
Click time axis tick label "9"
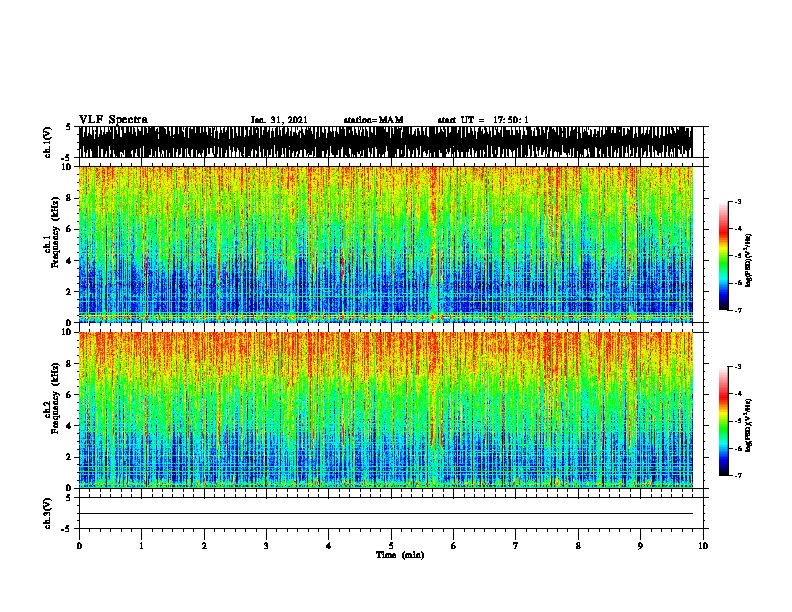(x=640, y=546)
